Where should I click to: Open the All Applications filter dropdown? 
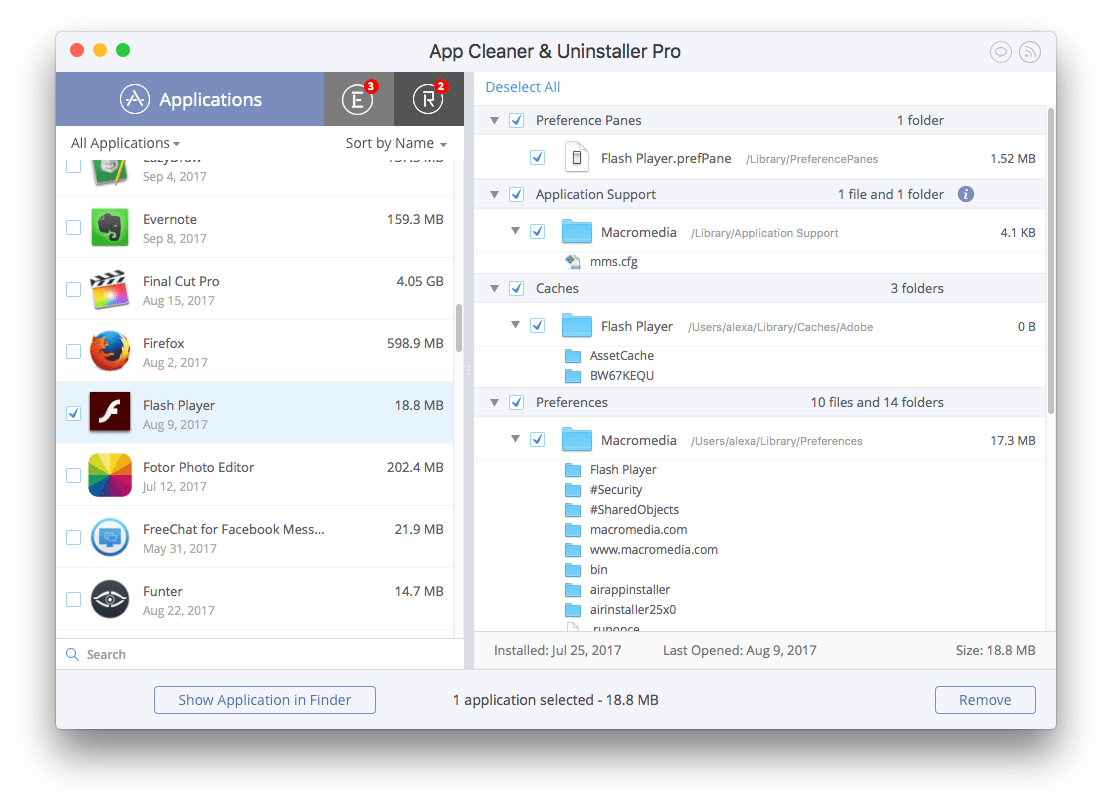(x=124, y=143)
